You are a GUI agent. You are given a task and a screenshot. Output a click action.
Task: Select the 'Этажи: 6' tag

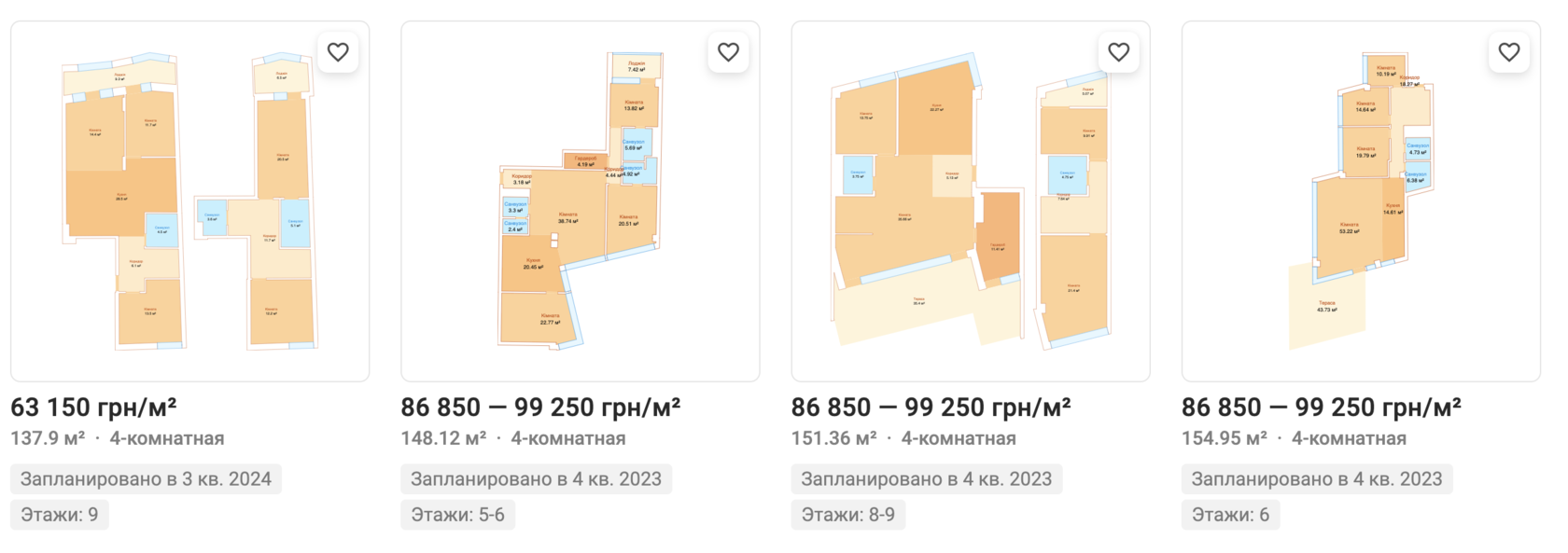(x=1230, y=515)
